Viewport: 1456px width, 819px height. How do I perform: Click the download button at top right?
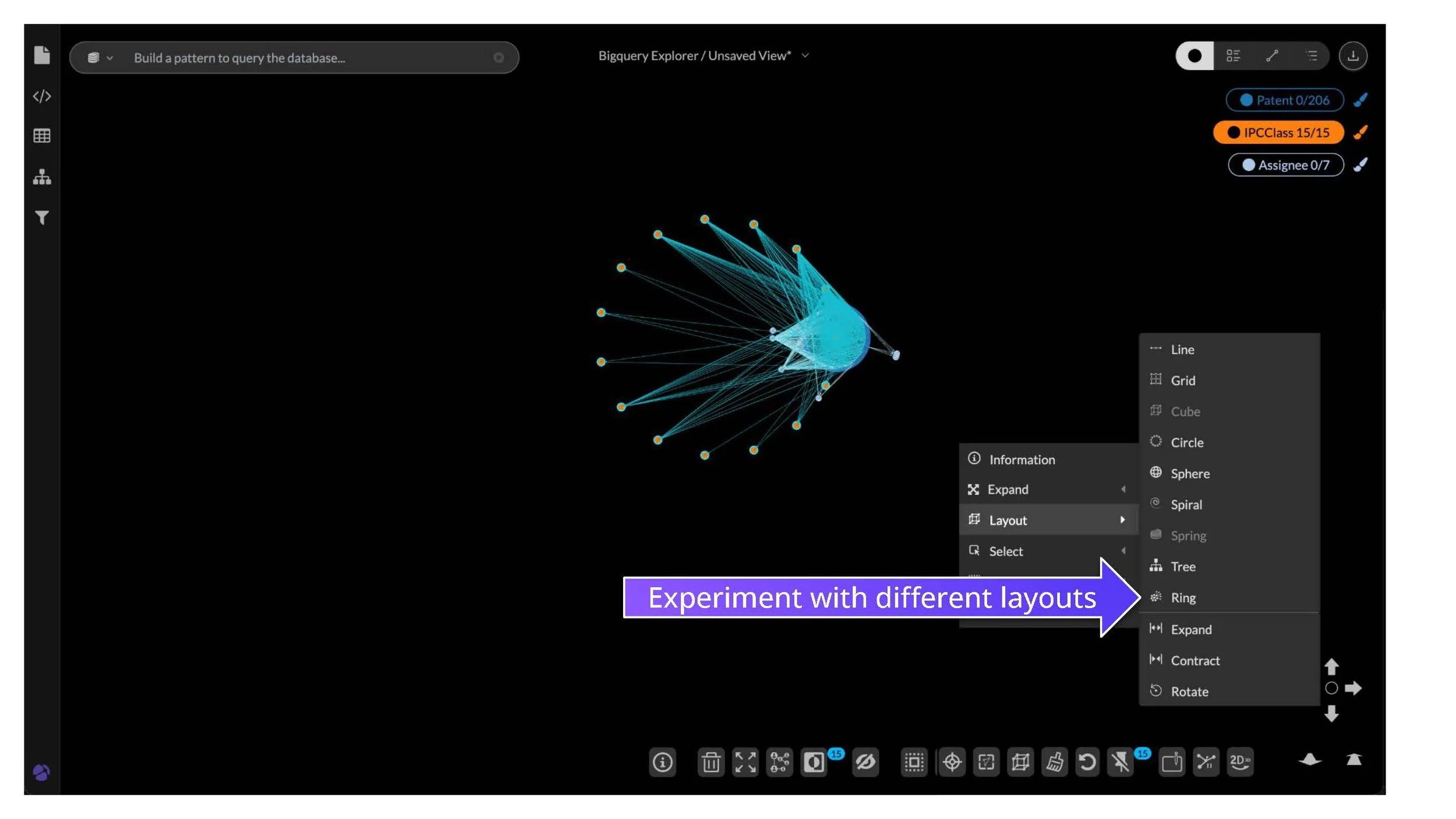(x=1353, y=56)
